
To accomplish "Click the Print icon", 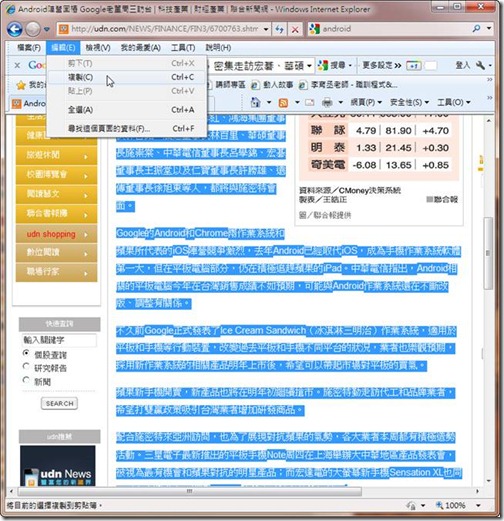I will pyautogui.click(x=327, y=102).
